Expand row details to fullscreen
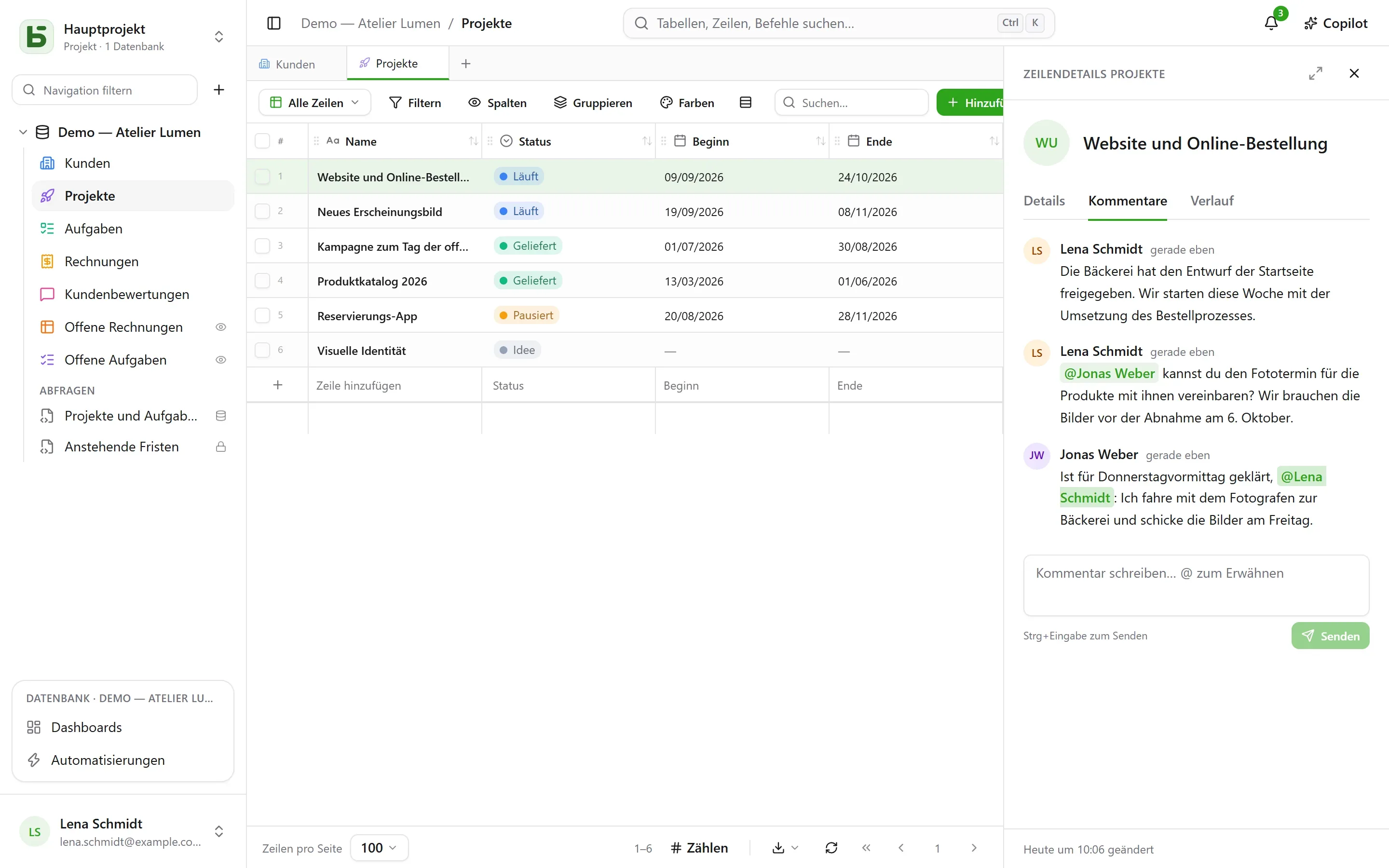 click(x=1316, y=73)
